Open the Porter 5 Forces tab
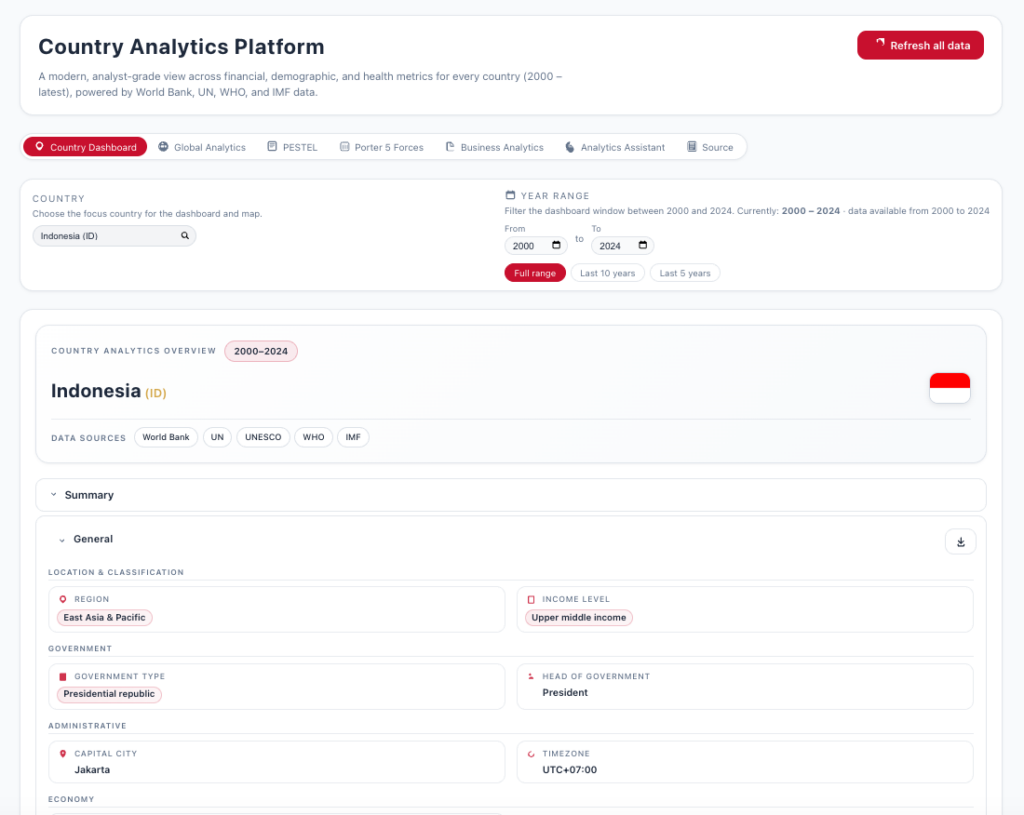The width and height of the screenshot is (1024, 815). 381,147
